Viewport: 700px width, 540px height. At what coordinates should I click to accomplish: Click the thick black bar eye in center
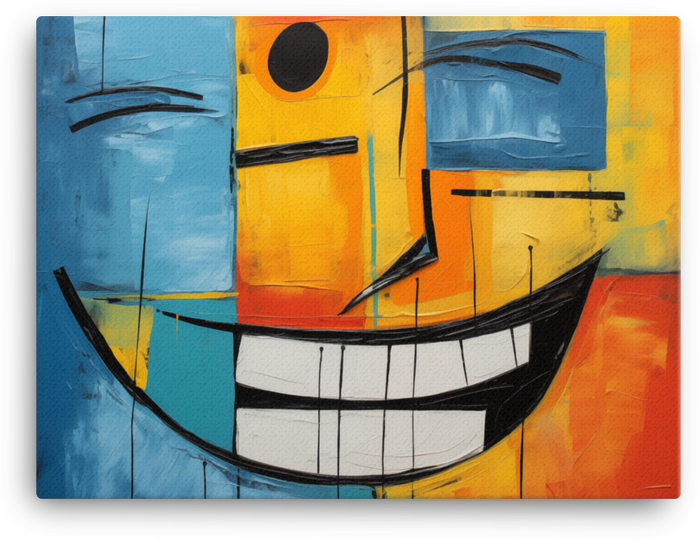coord(297,150)
